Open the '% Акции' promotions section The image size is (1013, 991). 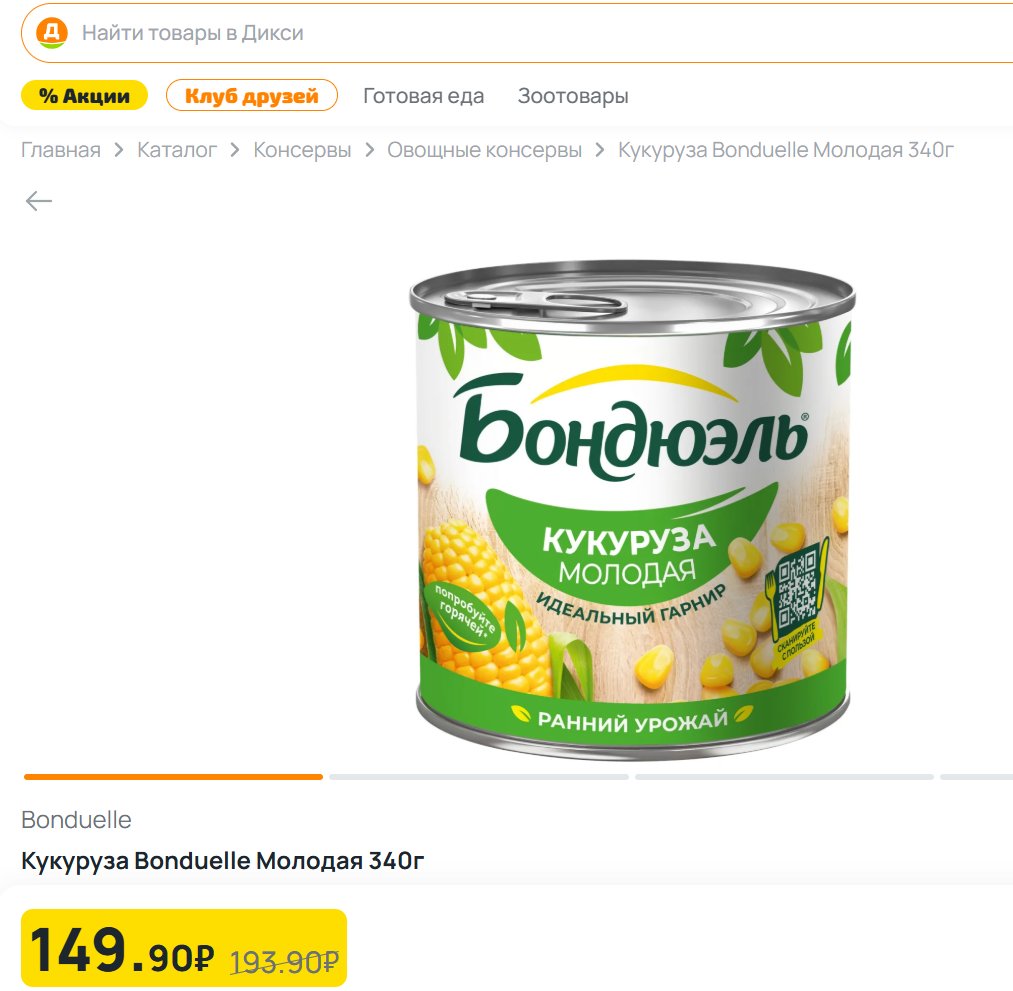click(x=84, y=96)
